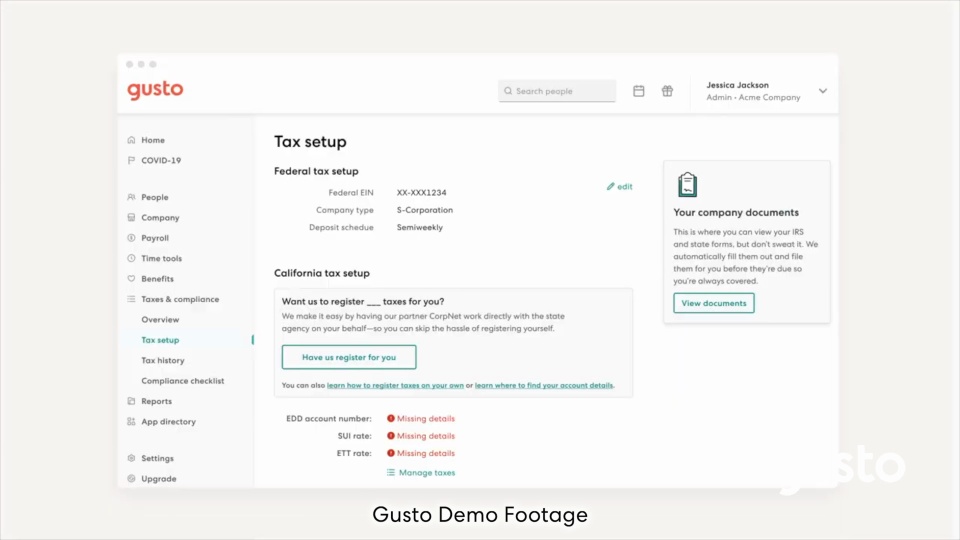Click the COVID-19 flag icon

pos(131,160)
